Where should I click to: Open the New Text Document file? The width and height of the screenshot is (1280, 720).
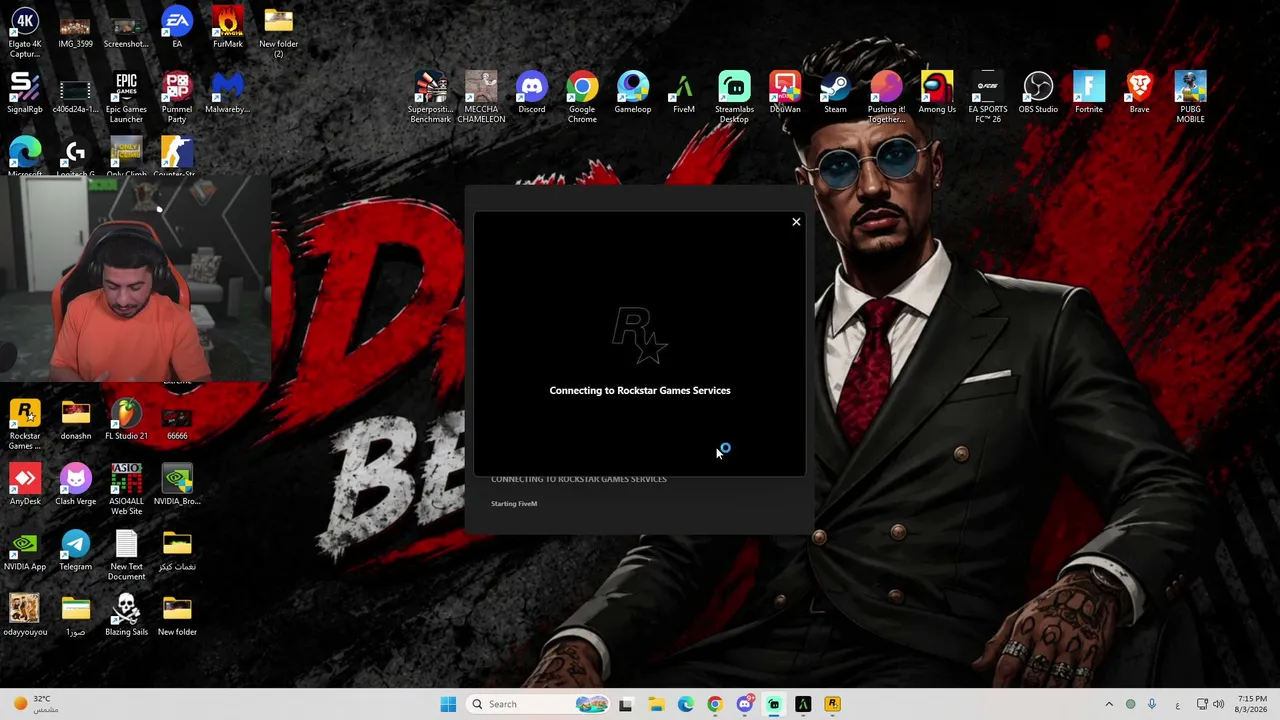[126, 555]
